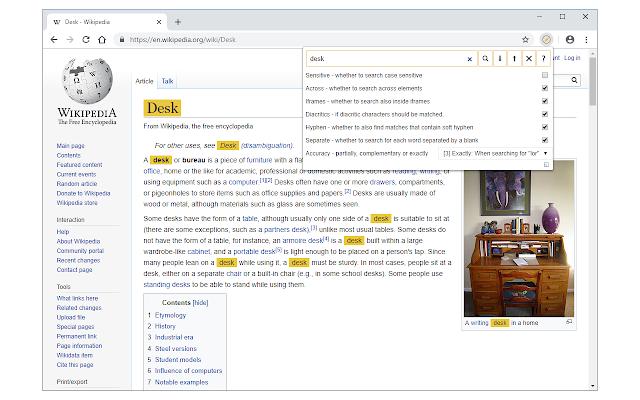Screen dimensions: 640x400
Task: Open the standing desks link
Action: [167, 285]
